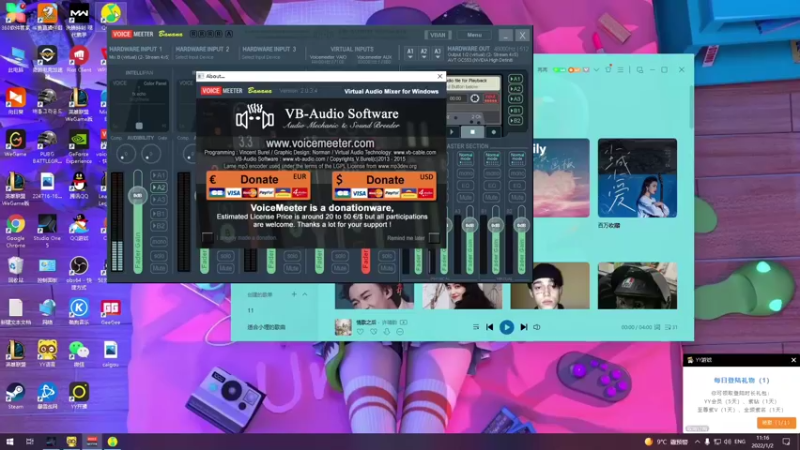This screenshot has height=450, width=800.
Task: Toggle B2 routing on Hardware Input 1 strip
Action: point(159,226)
